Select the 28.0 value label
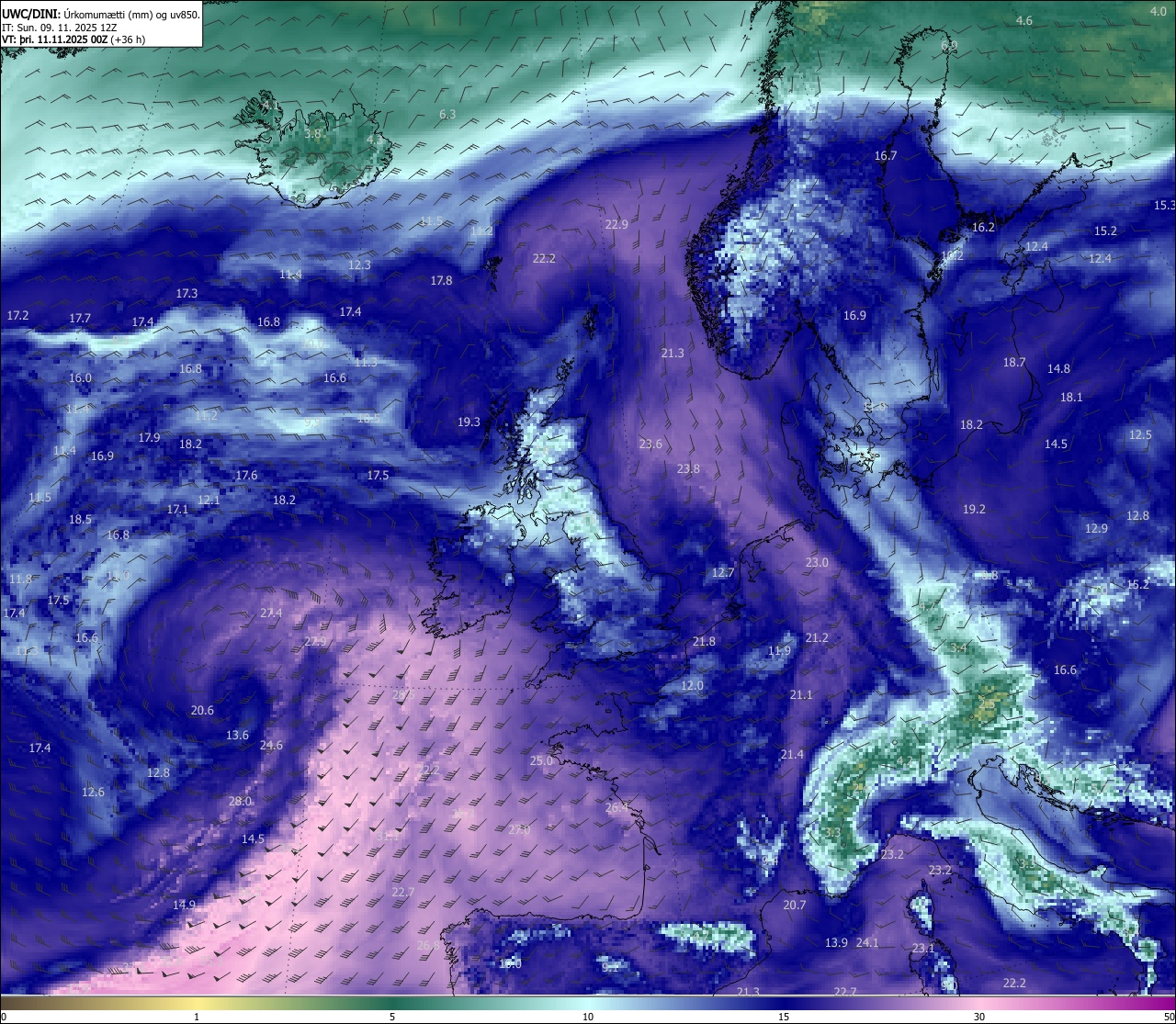1176x1024 pixels. [240, 802]
